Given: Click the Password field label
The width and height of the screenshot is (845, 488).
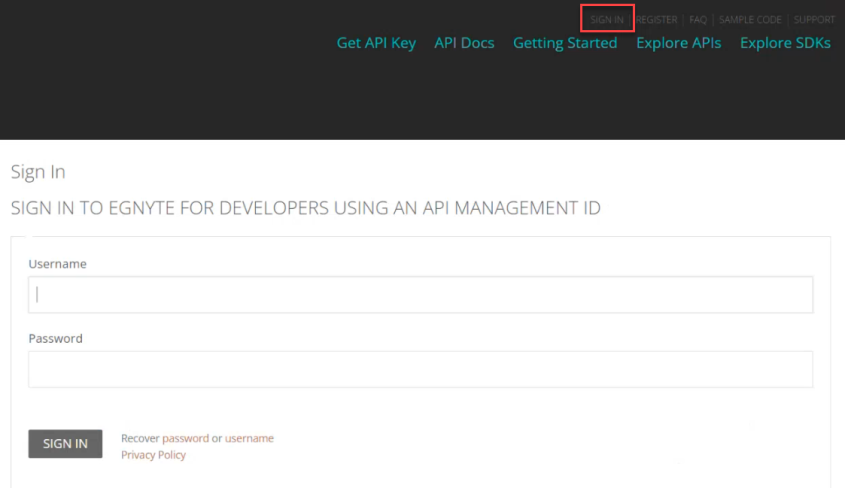Looking at the screenshot, I should [x=55, y=338].
